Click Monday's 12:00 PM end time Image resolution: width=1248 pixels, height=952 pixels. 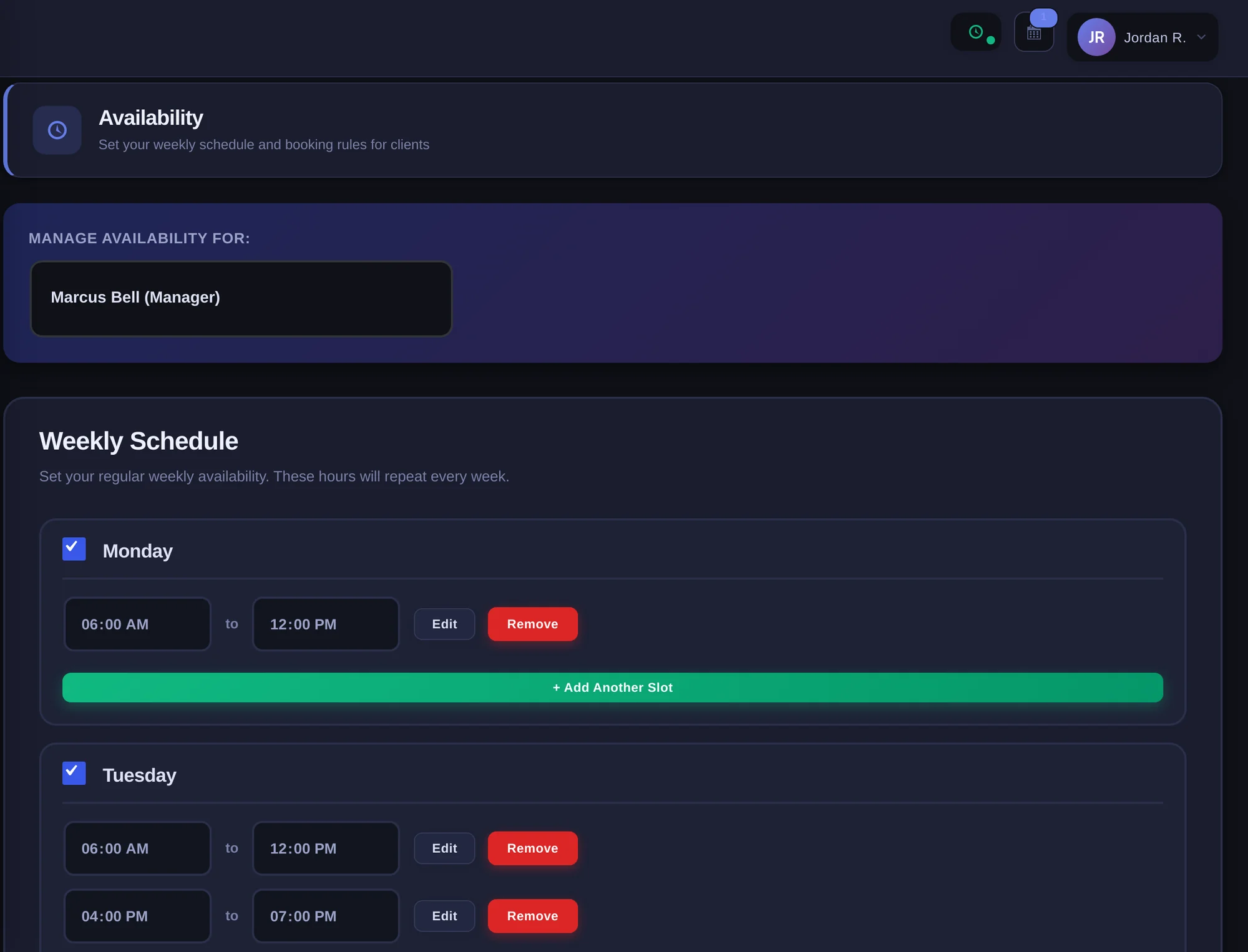326,624
